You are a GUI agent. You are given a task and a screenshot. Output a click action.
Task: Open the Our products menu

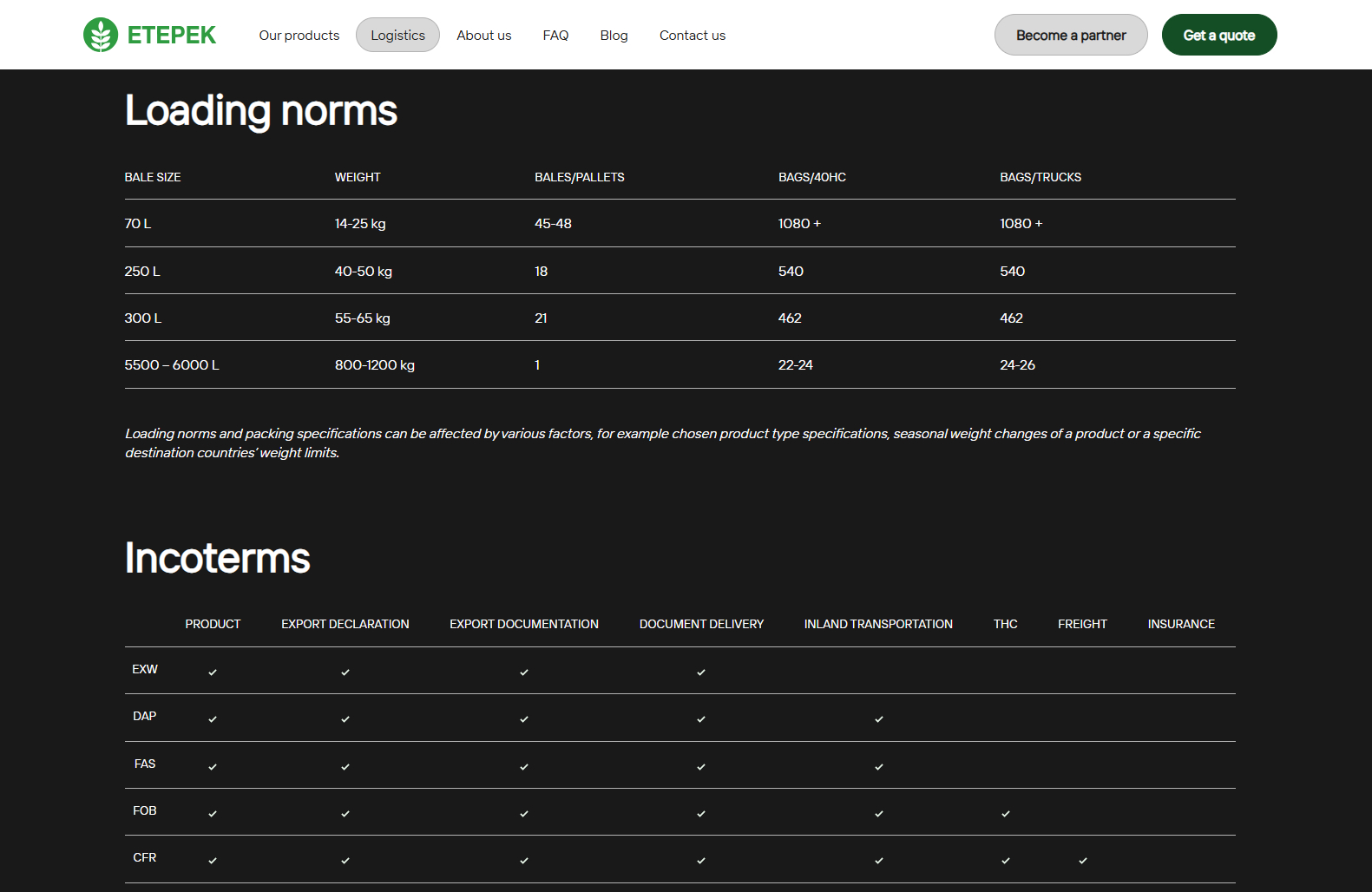299,36
